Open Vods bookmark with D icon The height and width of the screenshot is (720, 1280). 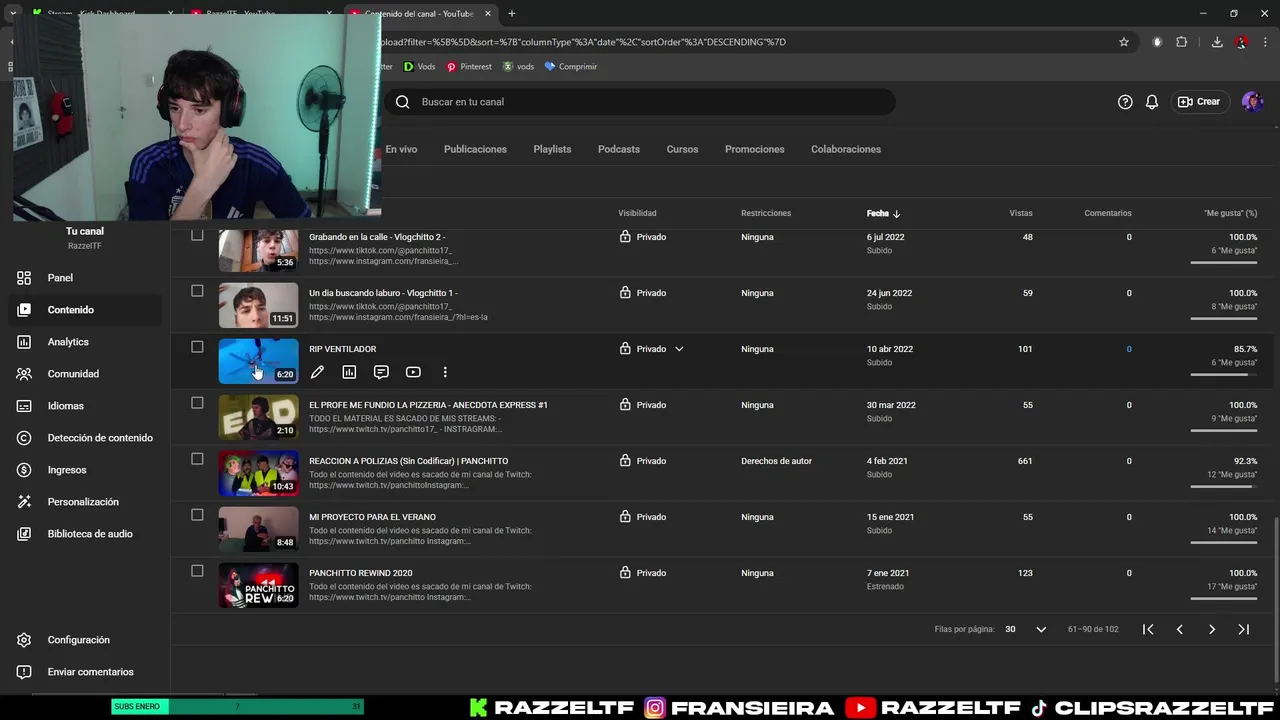coord(420,67)
